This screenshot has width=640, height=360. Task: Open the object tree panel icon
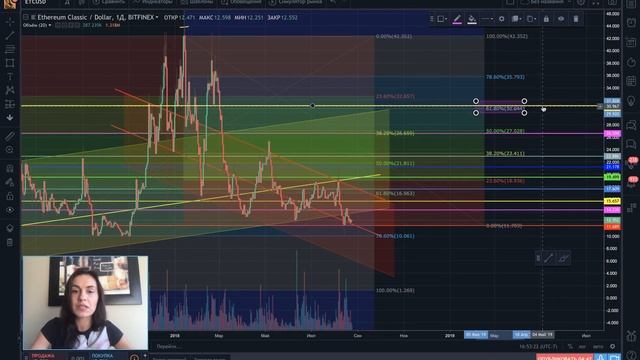coord(10,228)
